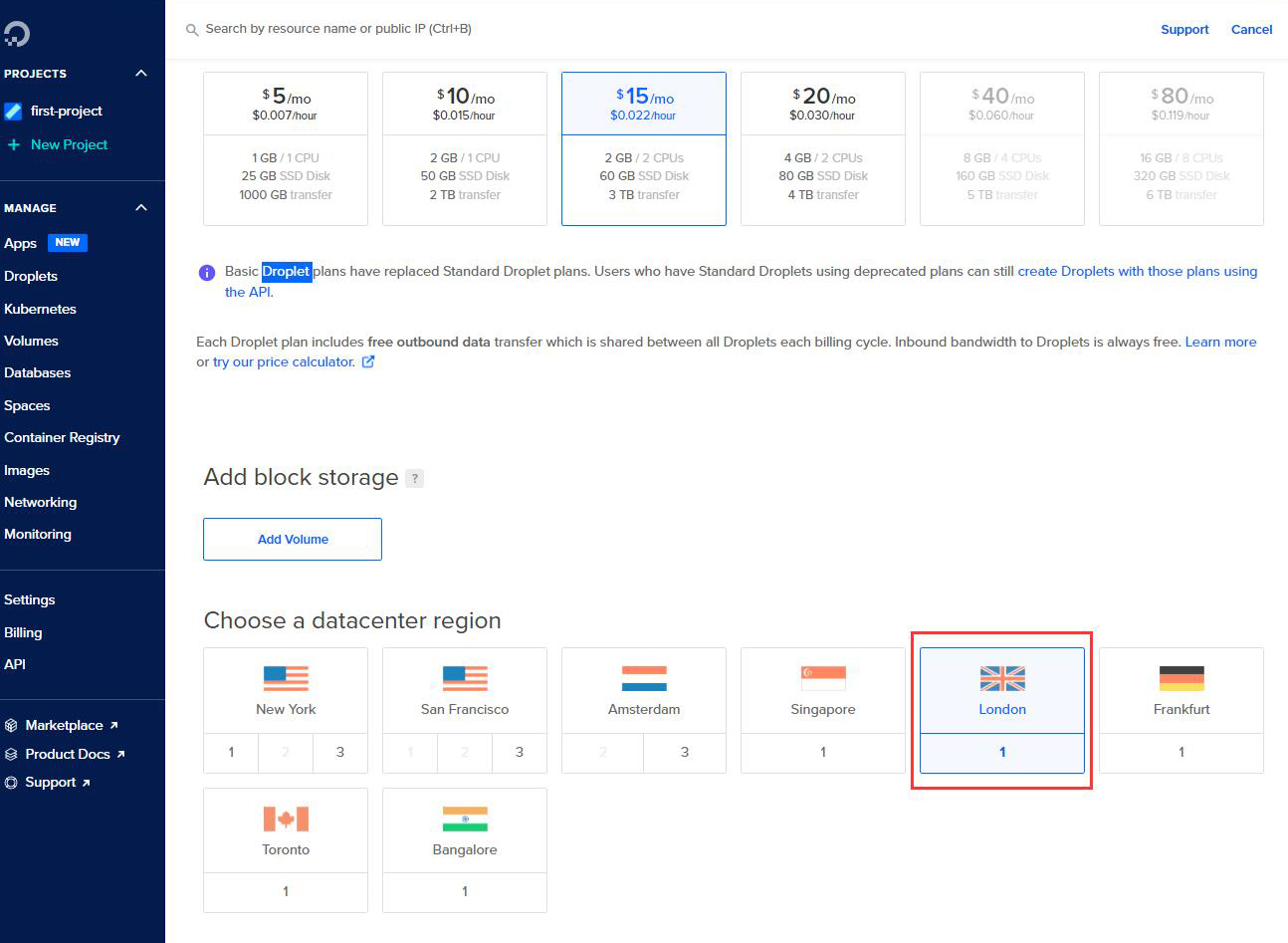Click the Frankfurt German flag icon
Screen dimensions: 1288x943
click(1181, 678)
